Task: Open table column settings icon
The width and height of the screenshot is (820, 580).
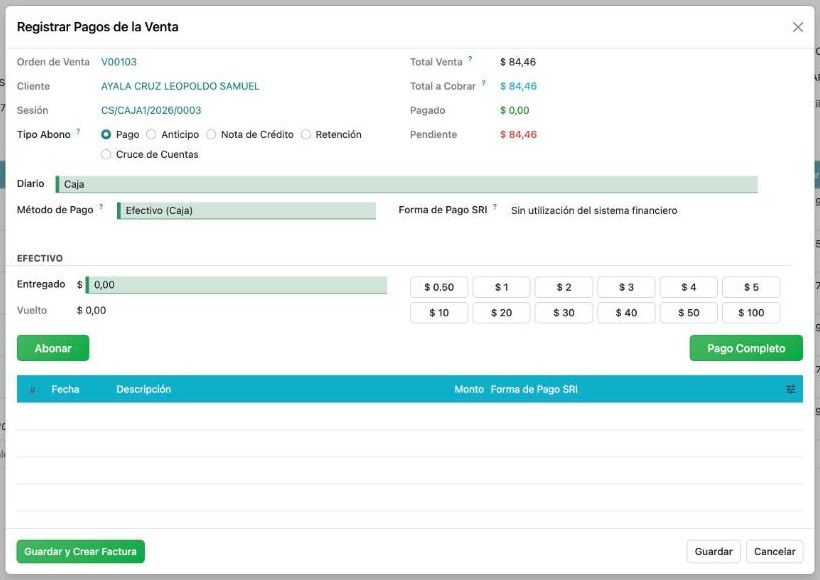Action: click(x=791, y=389)
